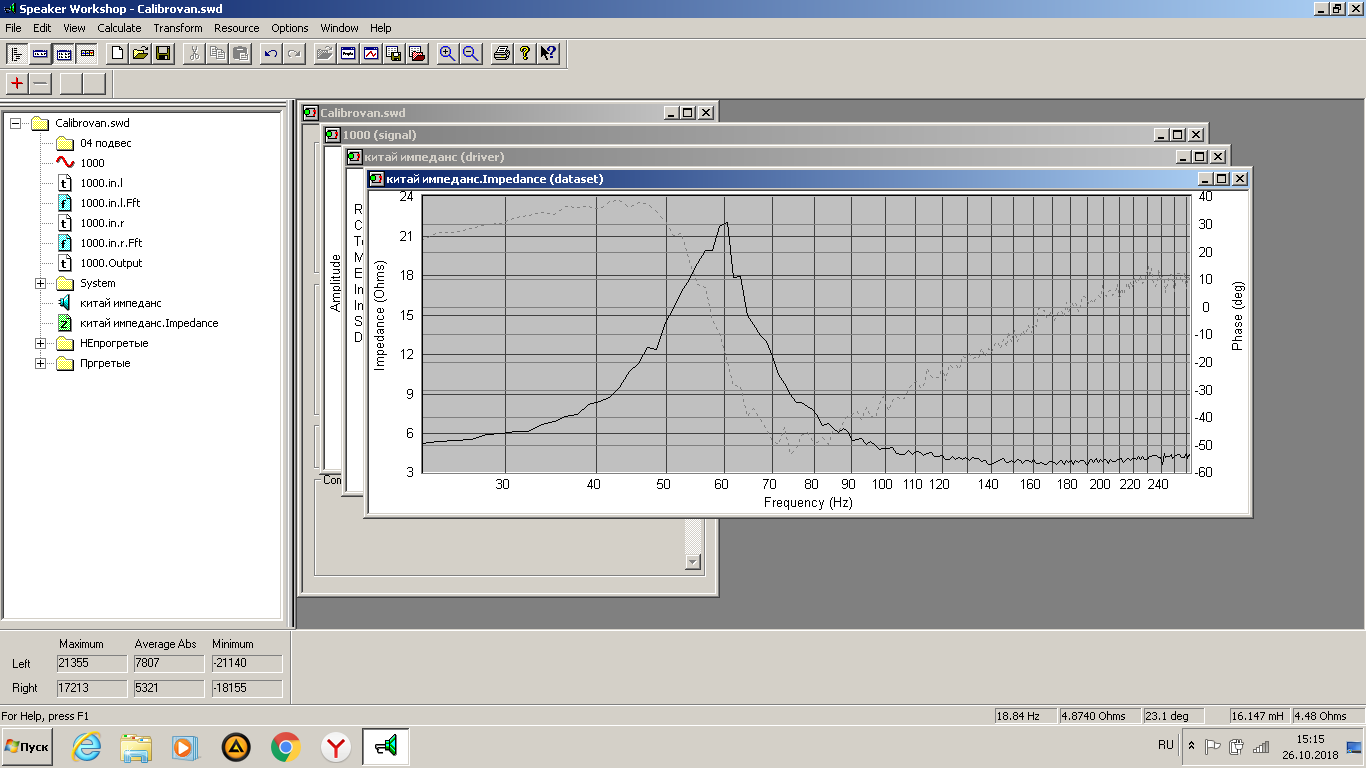Click the Zoom In magnifier icon
Screen dimensions: 1366x768
click(447, 54)
